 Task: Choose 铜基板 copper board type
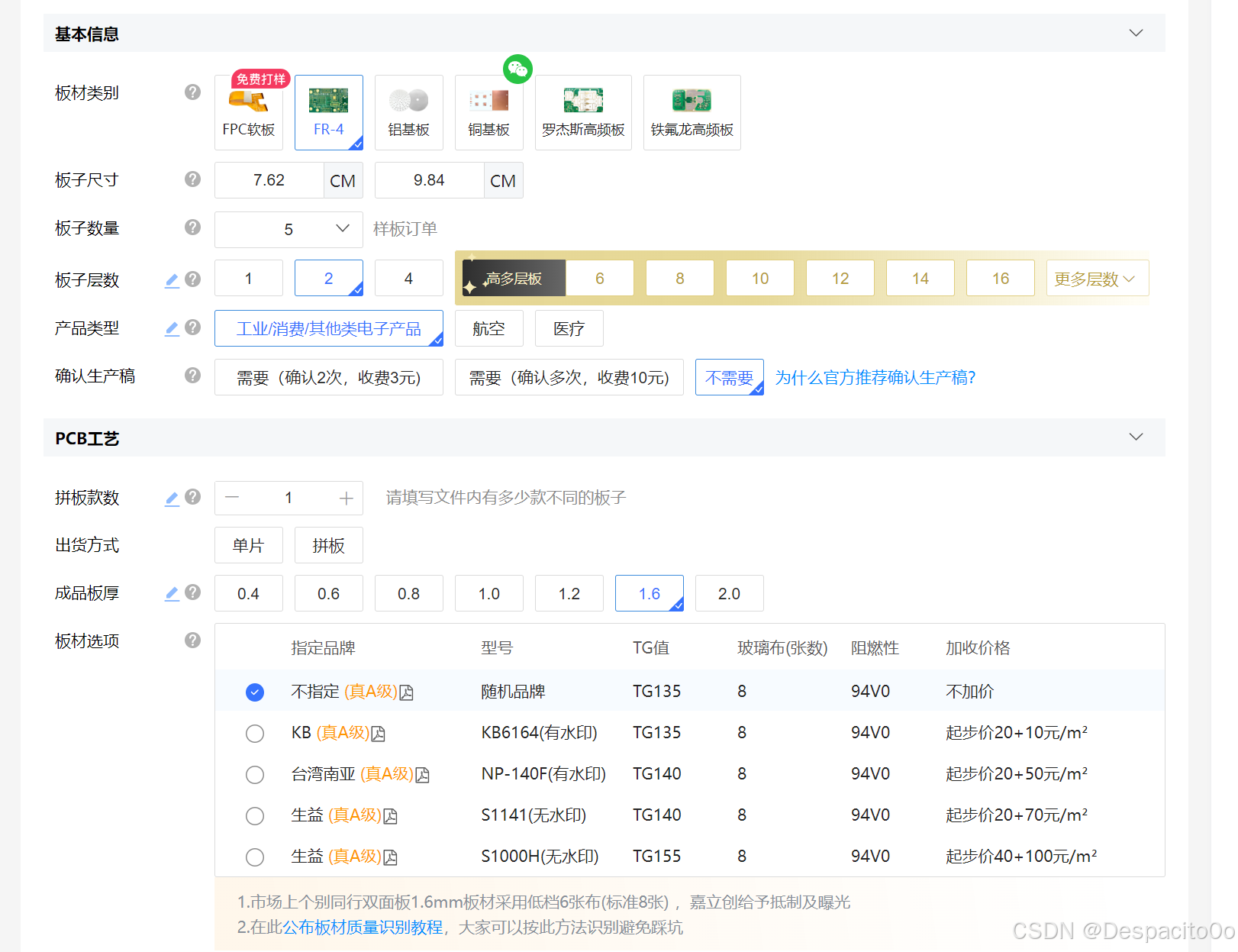(x=489, y=112)
